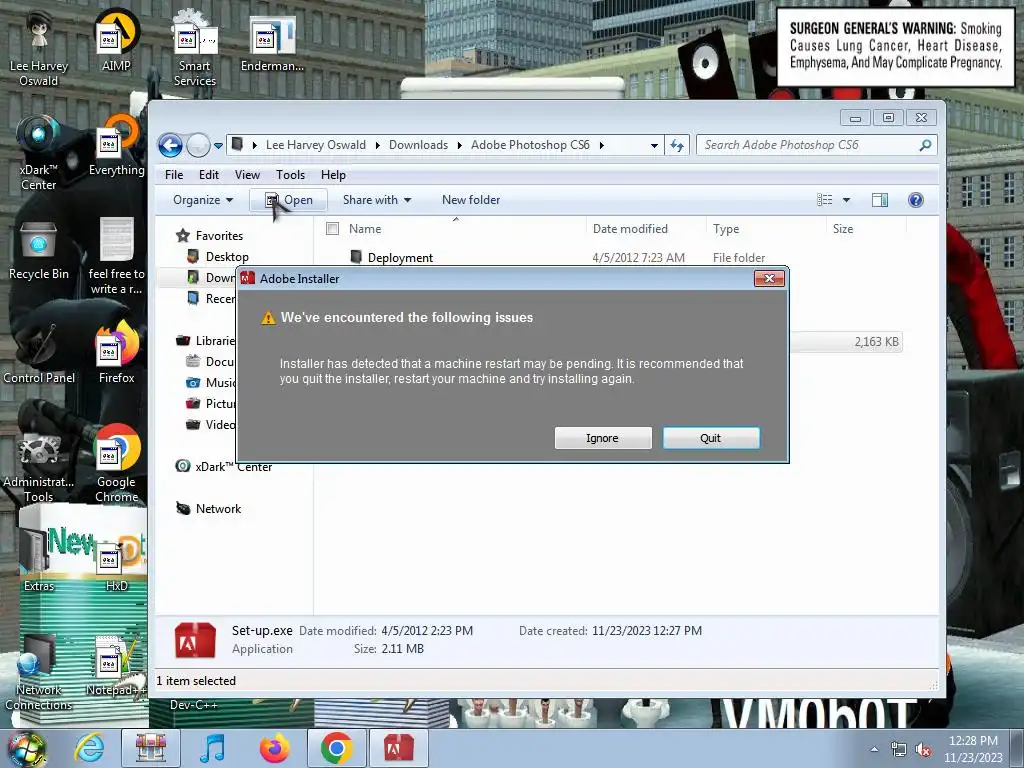
Task: Select Downloads in the address path
Action: (x=419, y=145)
